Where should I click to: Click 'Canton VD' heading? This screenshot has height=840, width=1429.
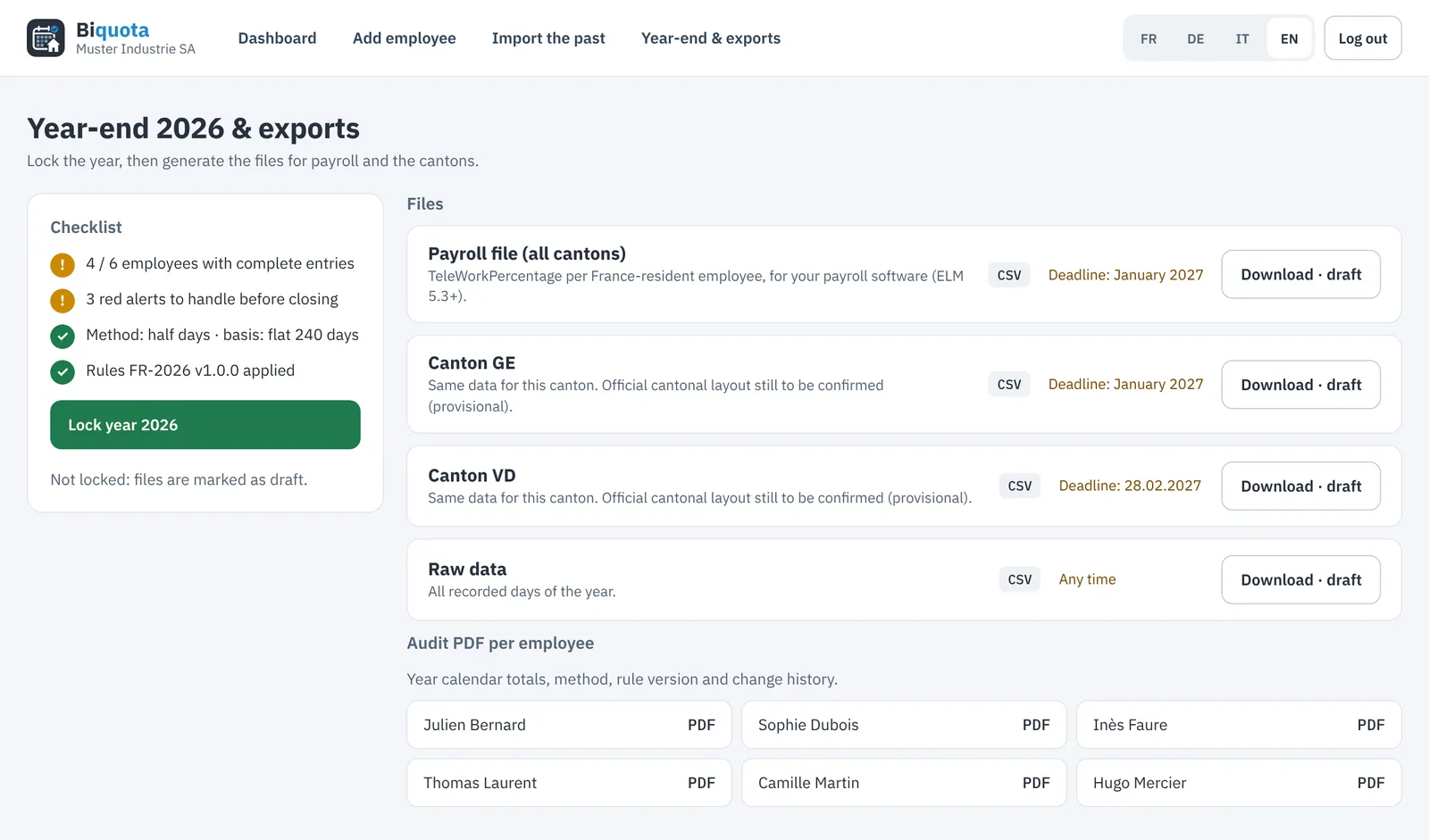click(x=472, y=476)
